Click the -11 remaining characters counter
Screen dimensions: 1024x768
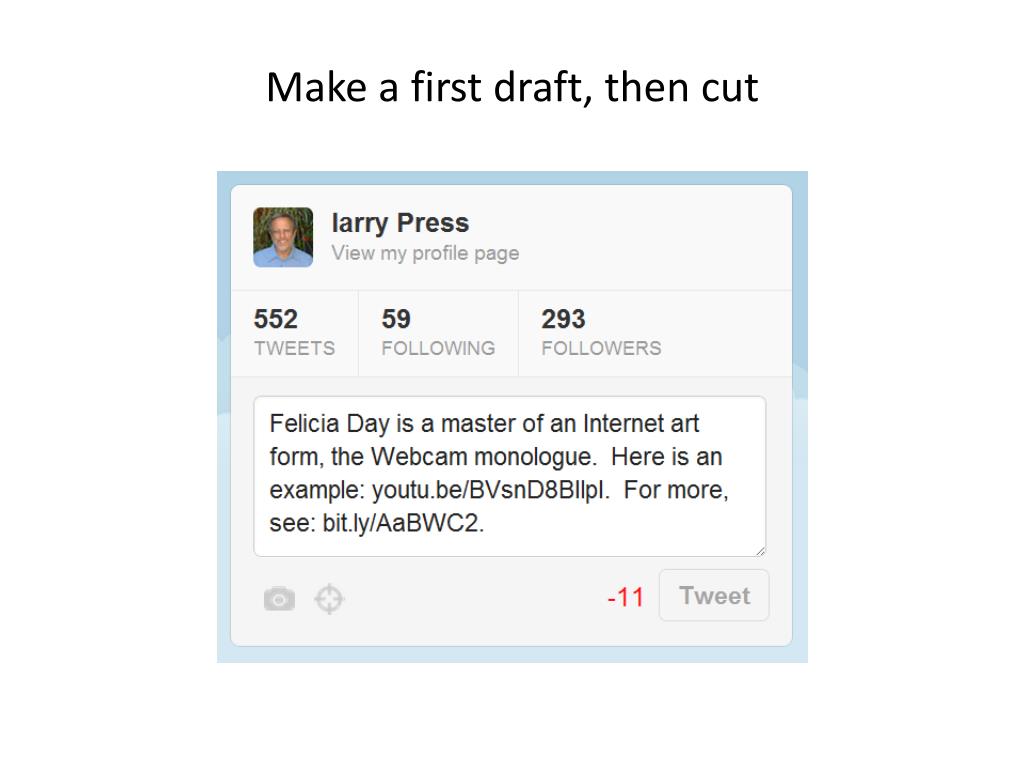pos(625,597)
